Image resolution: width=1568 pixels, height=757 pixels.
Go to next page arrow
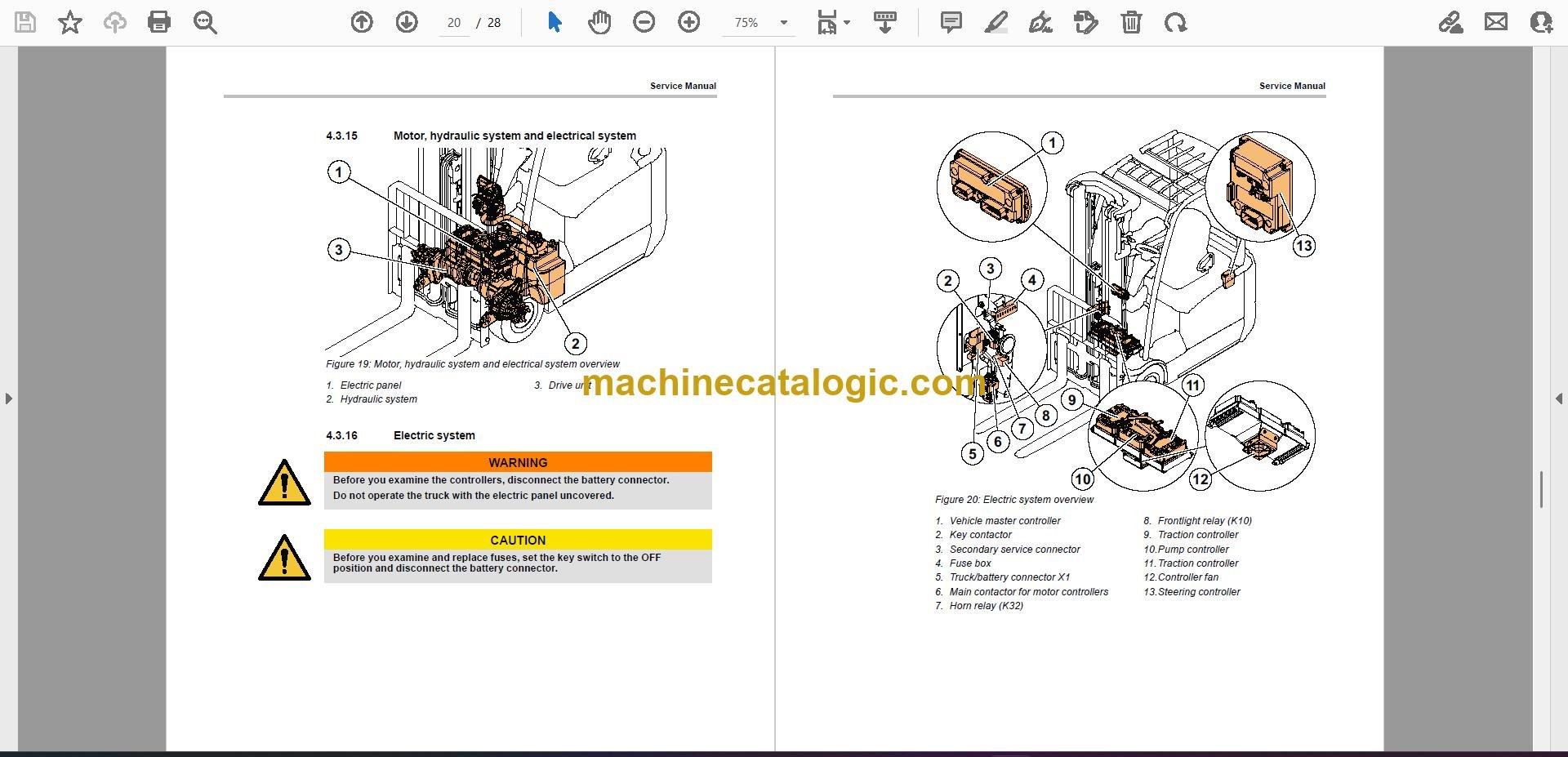point(407,22)
